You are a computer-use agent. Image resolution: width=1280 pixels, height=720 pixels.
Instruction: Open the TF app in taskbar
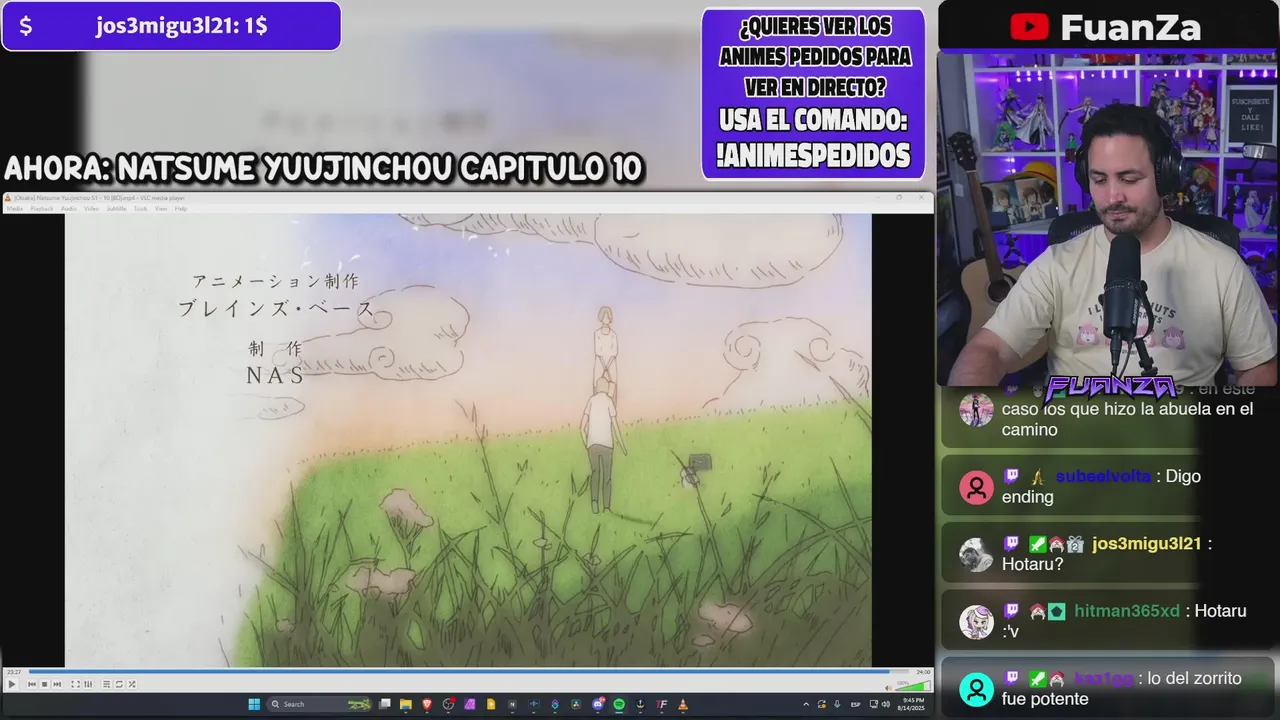661,704
